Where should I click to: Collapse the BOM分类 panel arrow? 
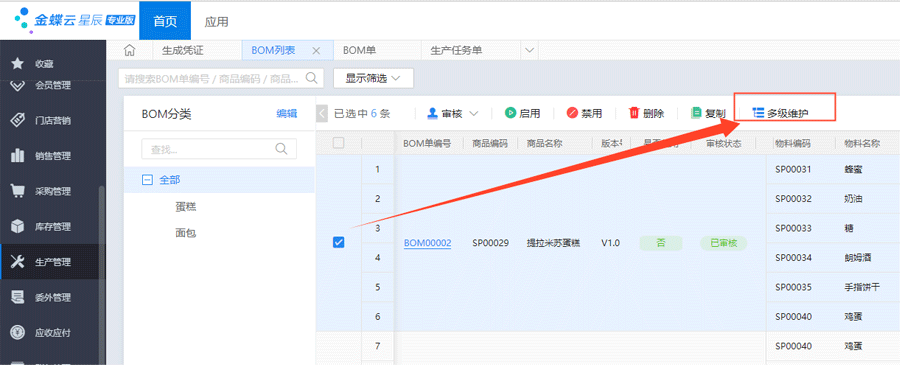[x=322, y=113]
